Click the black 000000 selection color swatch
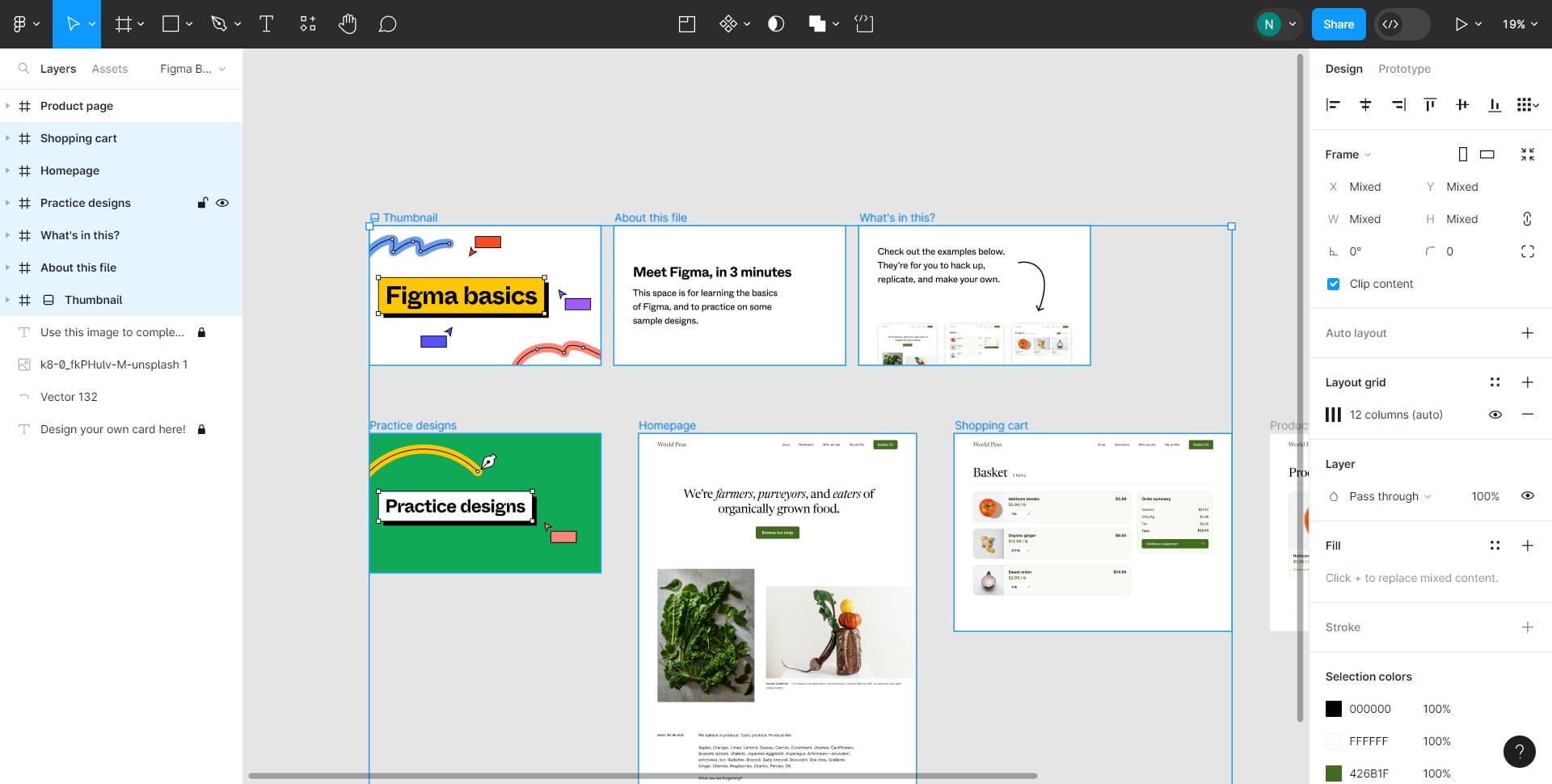Image resolution: width=1552 pixels, height=784 pixels. (1334, 709)
